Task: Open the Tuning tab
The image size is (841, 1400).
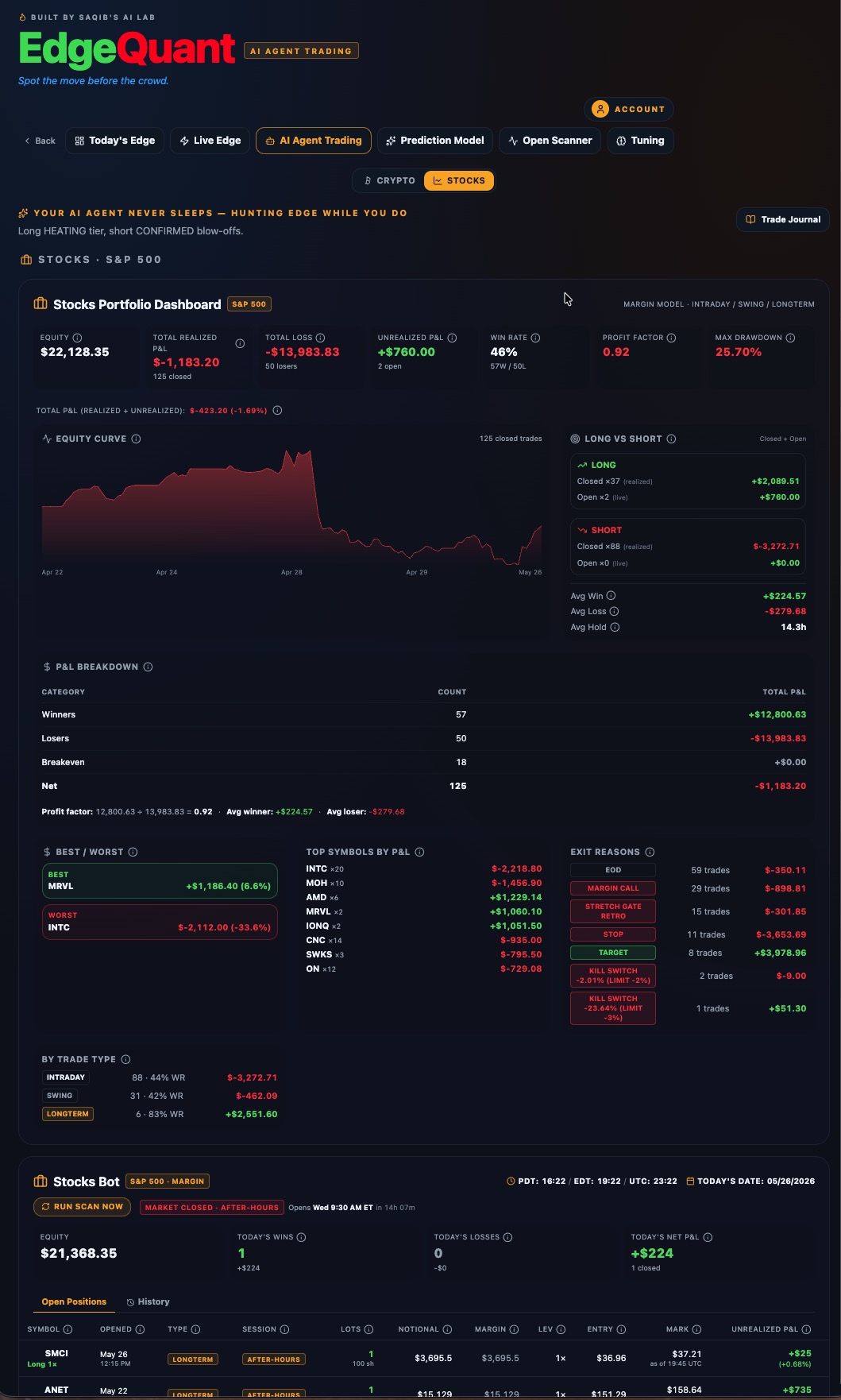Action: click(640, 141)
